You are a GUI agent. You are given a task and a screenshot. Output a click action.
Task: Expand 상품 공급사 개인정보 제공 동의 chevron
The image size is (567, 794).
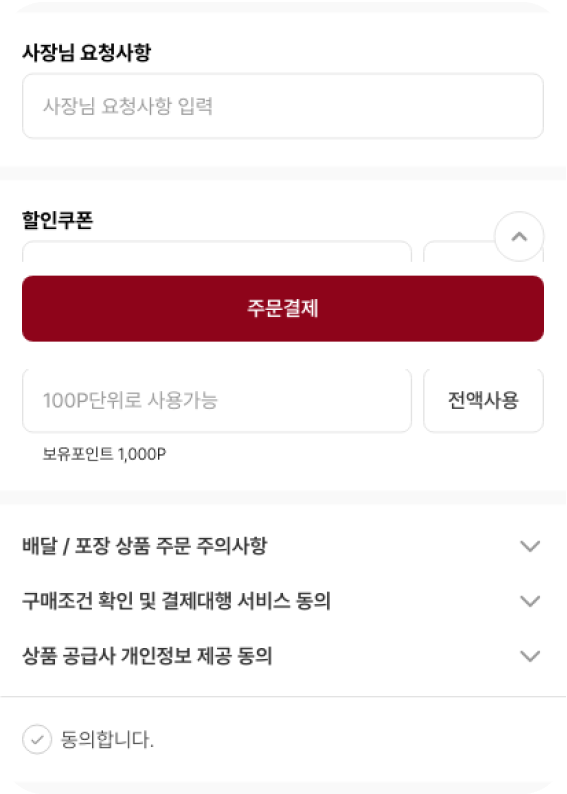530,656
